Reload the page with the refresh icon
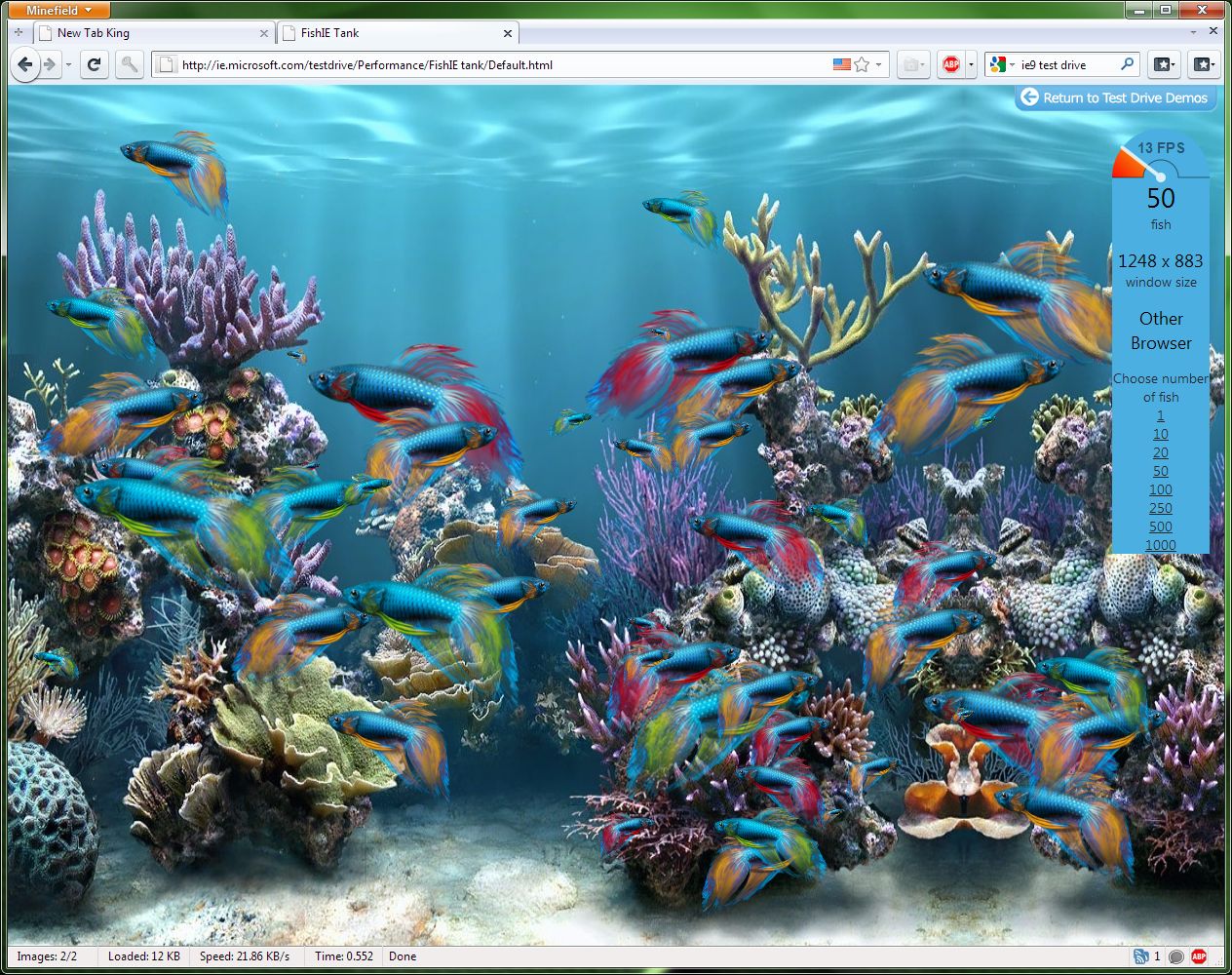This screenshot has width=1232, height=975. pyautogui.click(x=94, y=65)
